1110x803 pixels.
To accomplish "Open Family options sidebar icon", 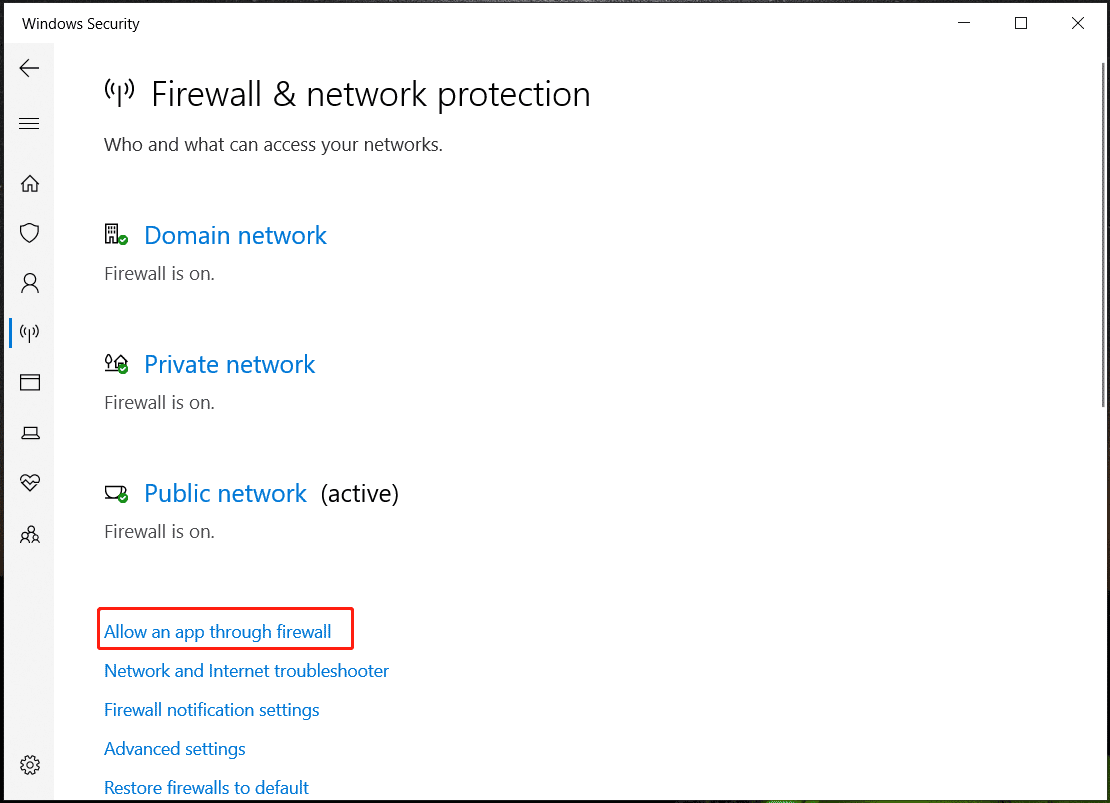I will pos(30,535).
